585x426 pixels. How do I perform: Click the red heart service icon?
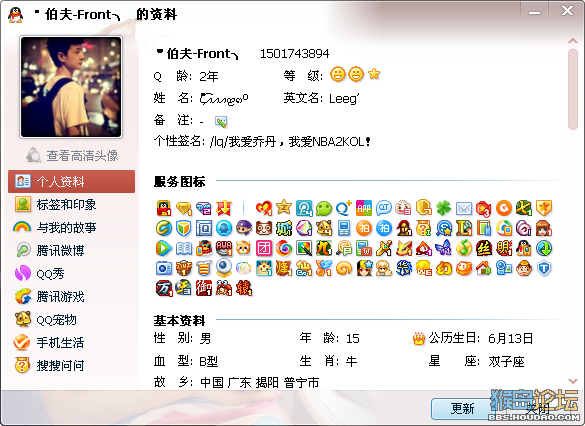tap(264, 208)
